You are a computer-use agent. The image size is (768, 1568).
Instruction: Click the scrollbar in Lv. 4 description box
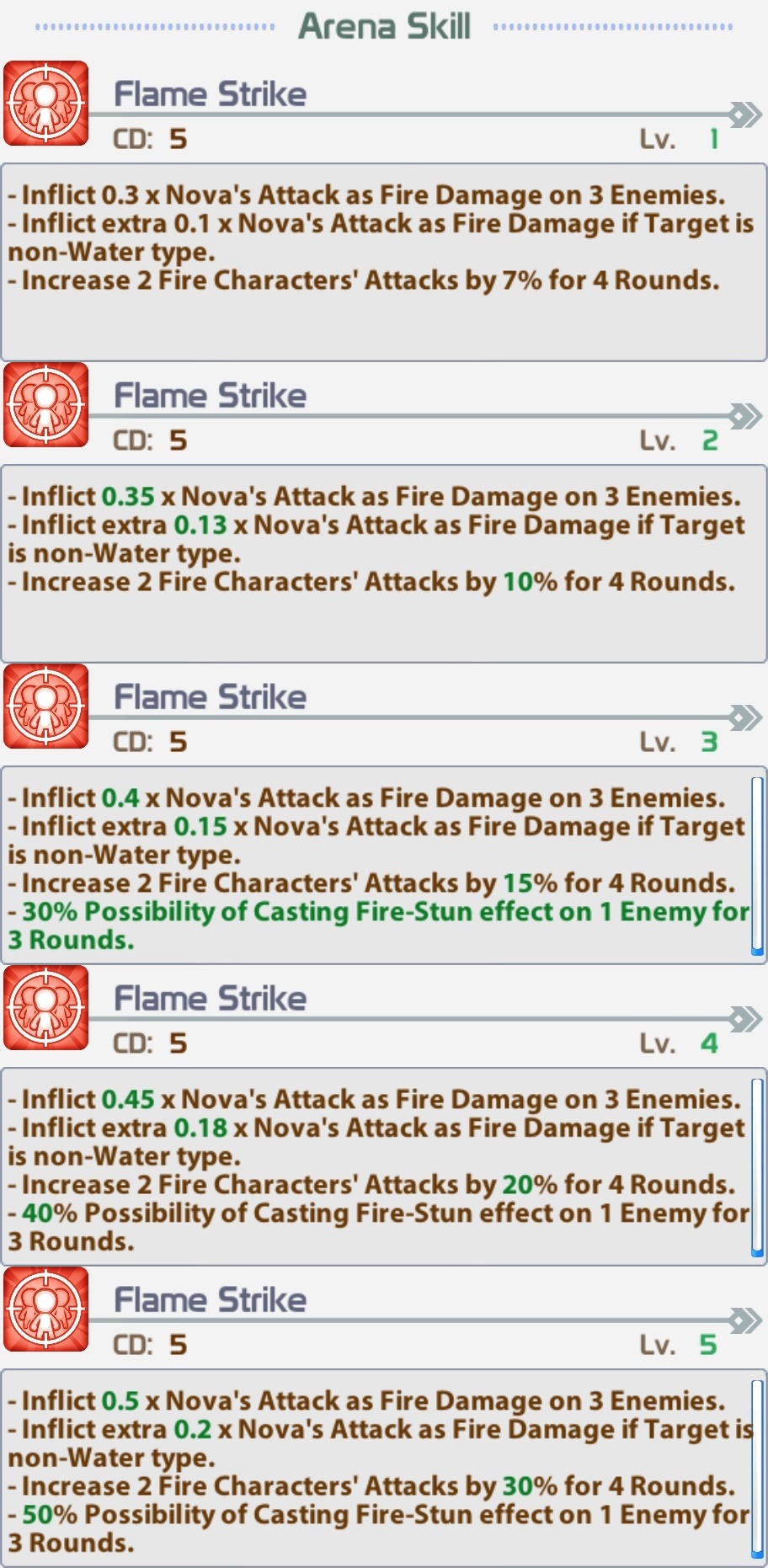(757, 1167)
